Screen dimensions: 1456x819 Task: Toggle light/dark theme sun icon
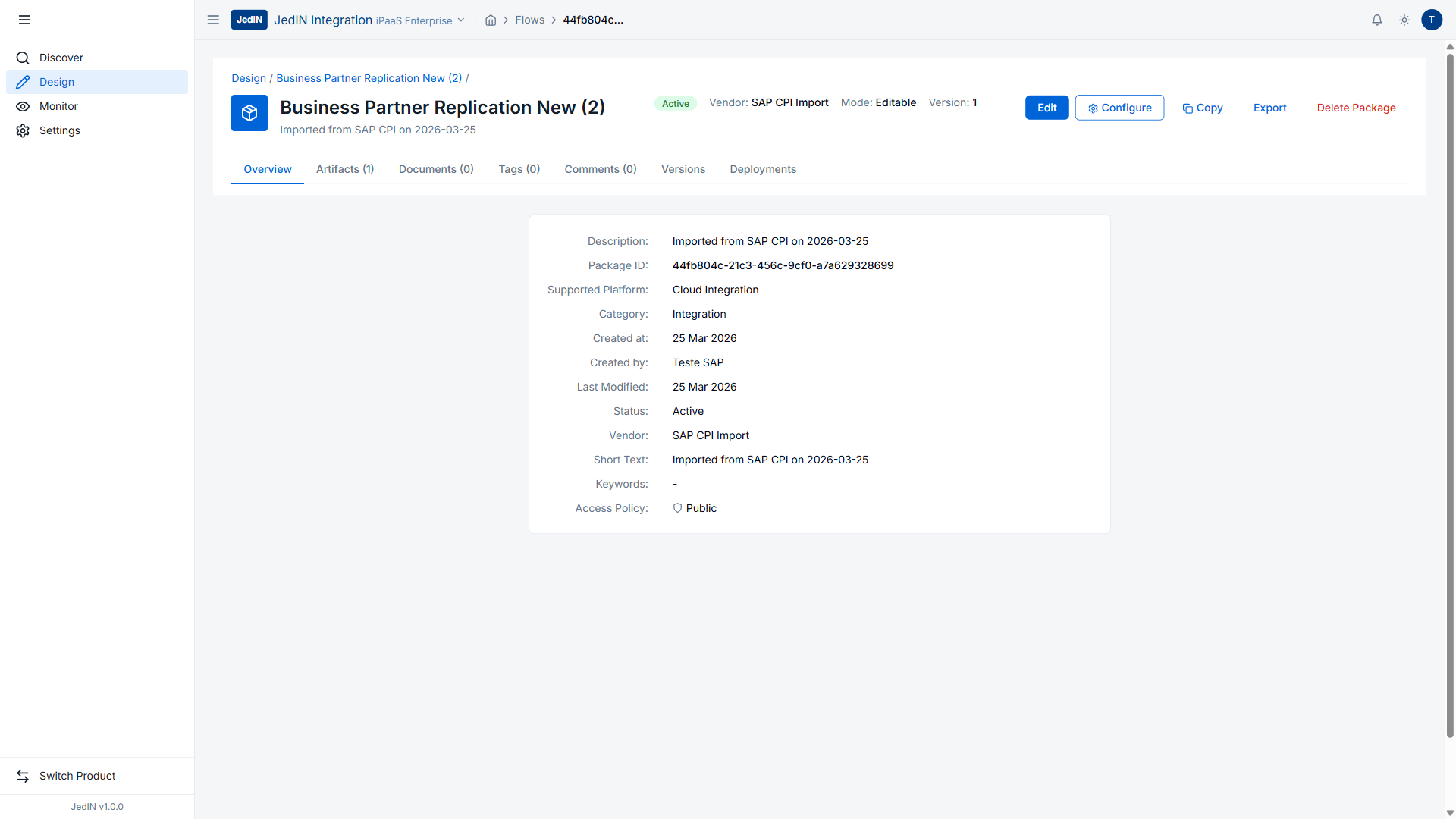coord(1404,20)
